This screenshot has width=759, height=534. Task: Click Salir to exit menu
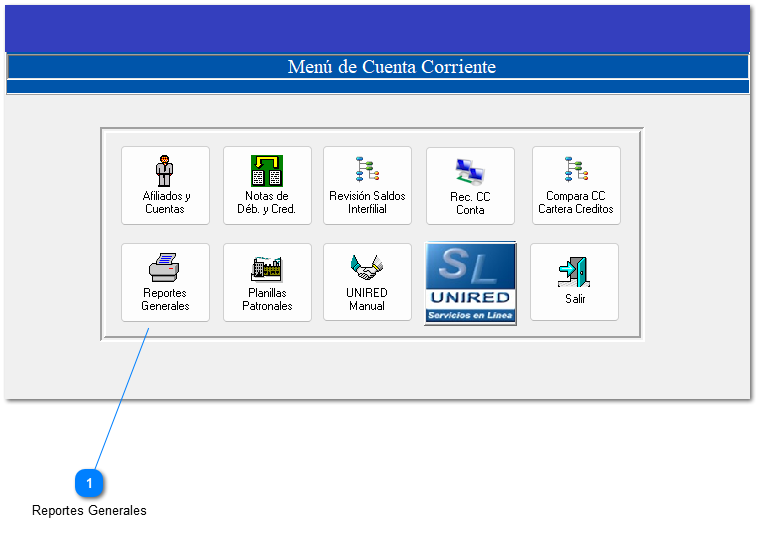coord(574,282)
